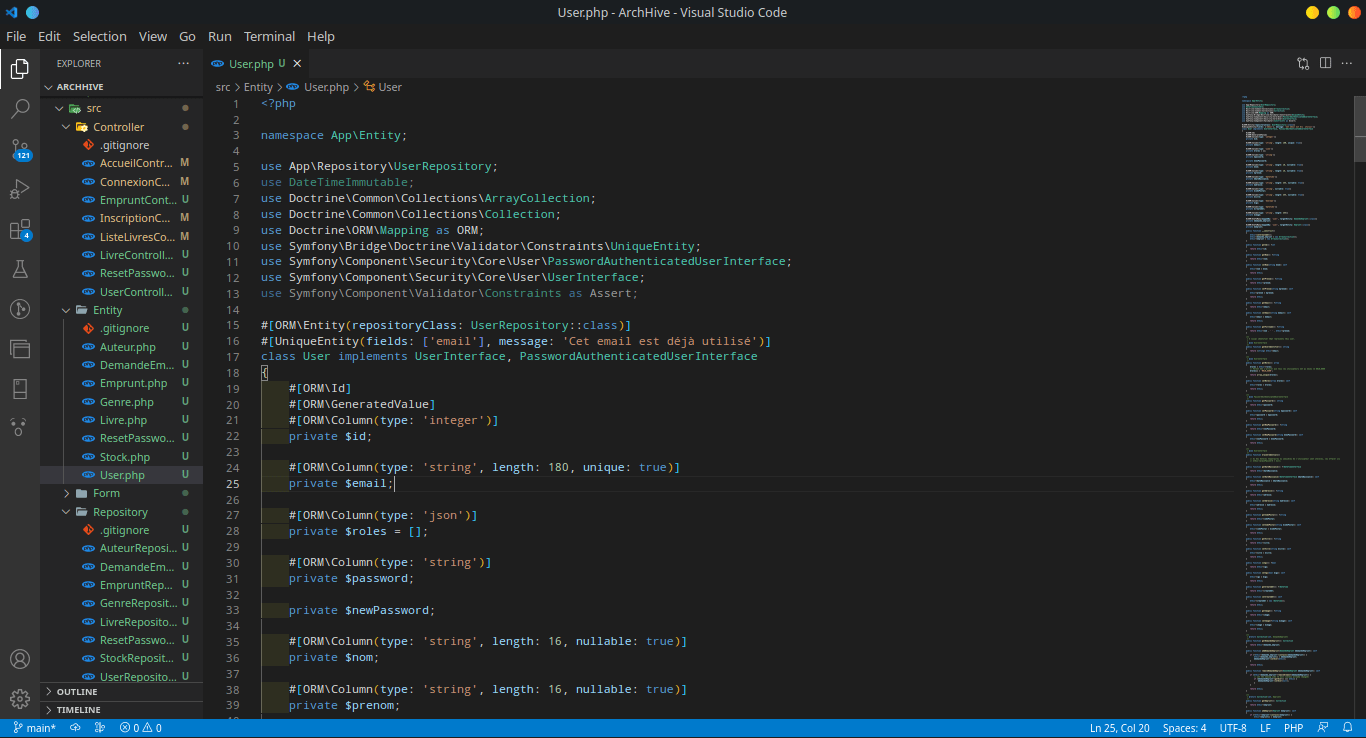Open Livre.php in the Entity folder

[123, 420]
